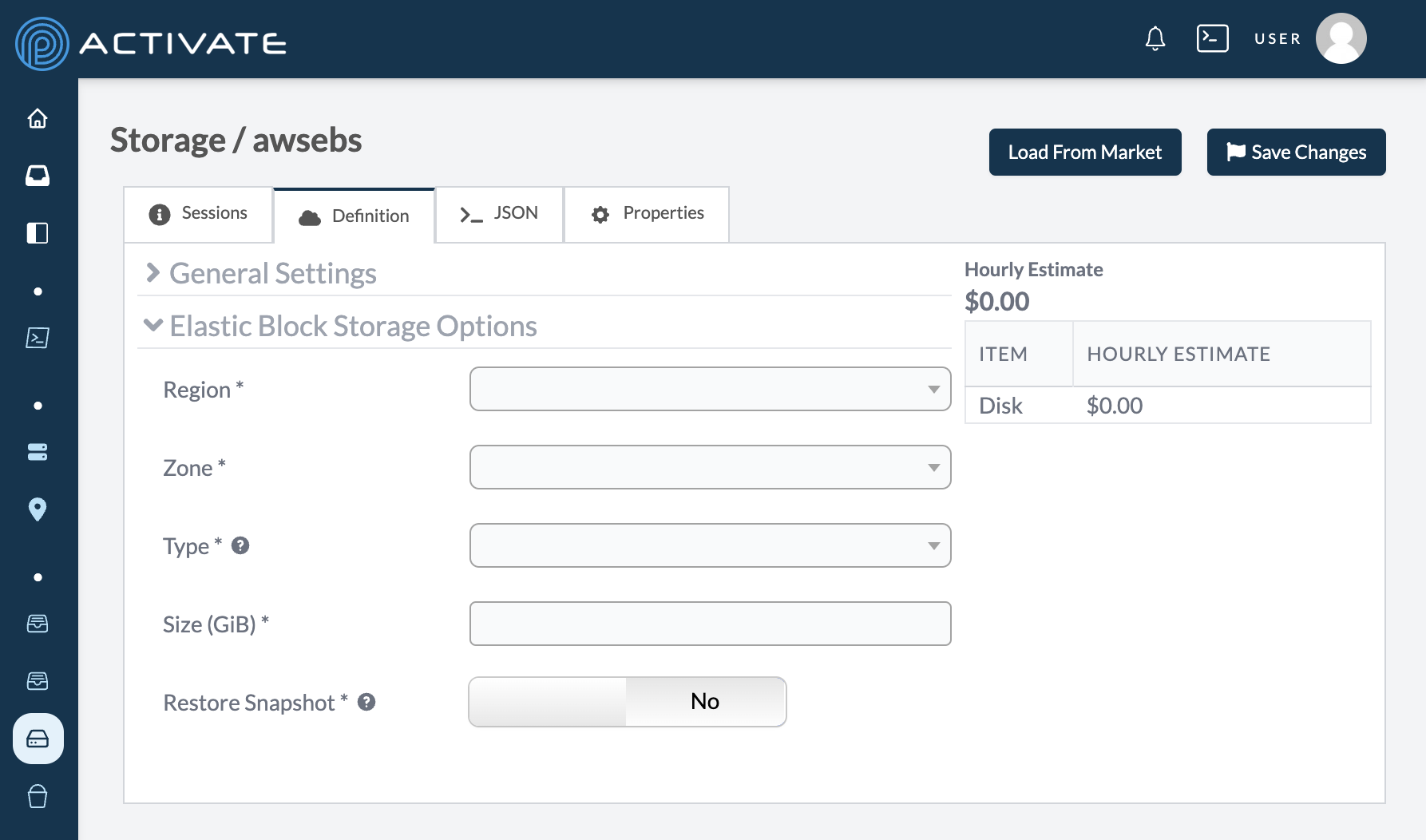The width and height of the screenshot is (1426, 840).
Task: Click the Disk row in estimate table
Action: [x=1168, y=406]
